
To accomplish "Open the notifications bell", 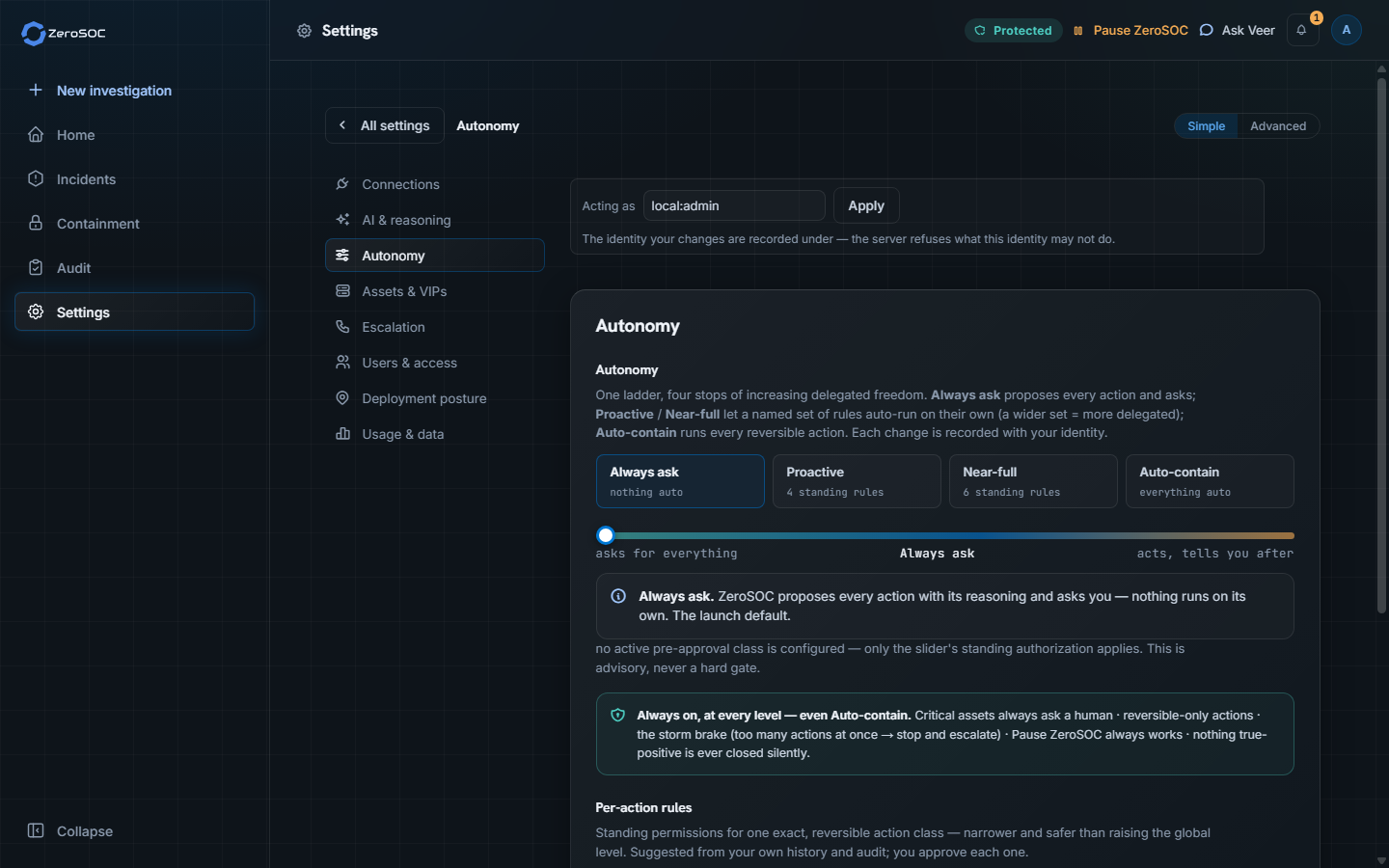I will pos(1302,30).
